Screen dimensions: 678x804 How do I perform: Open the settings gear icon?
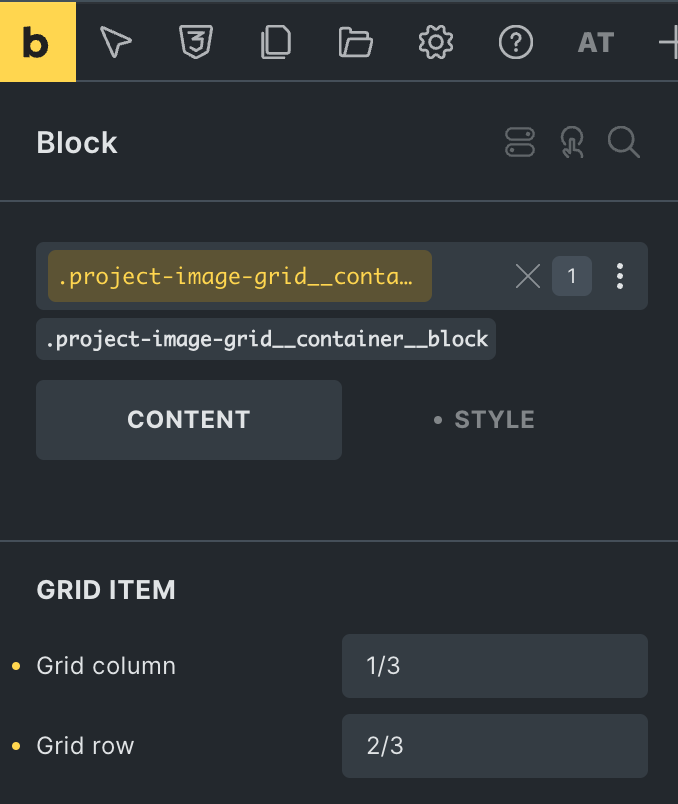coord(436,42)
